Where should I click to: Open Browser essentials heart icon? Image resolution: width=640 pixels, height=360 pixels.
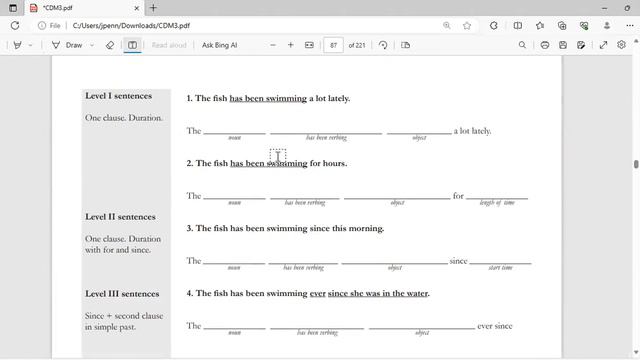pyautogui.click(x=584, y=25)
